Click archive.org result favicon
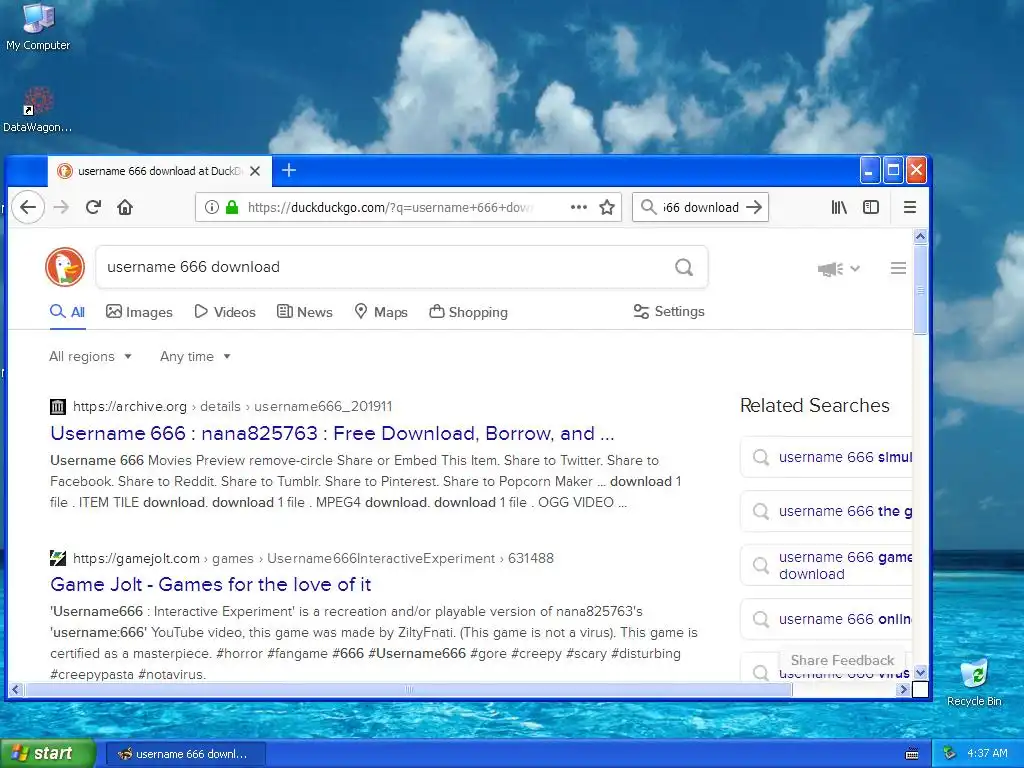This screenshot has width=1024, height=768. (57, 407)
